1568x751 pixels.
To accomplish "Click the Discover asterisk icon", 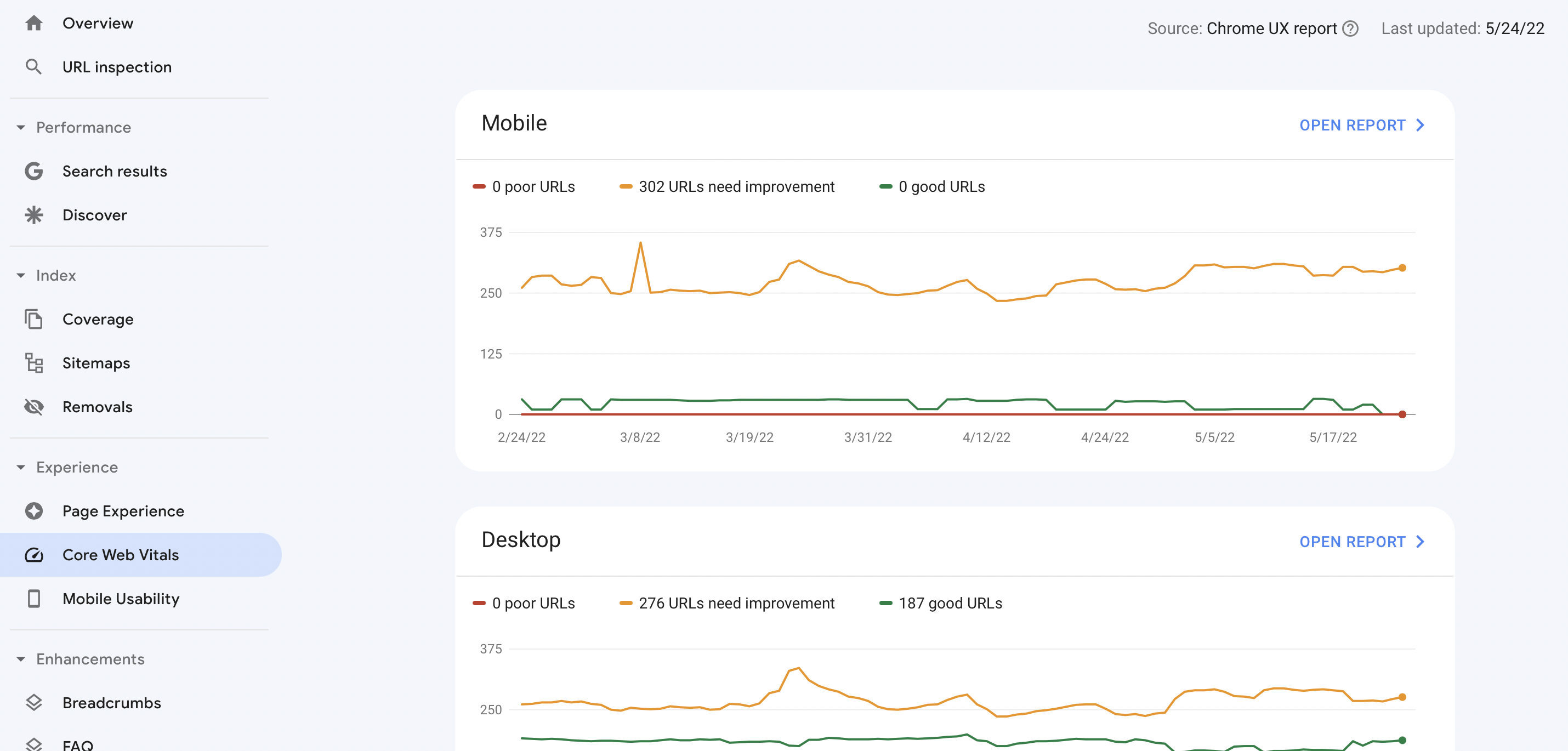I will [34, 215].
